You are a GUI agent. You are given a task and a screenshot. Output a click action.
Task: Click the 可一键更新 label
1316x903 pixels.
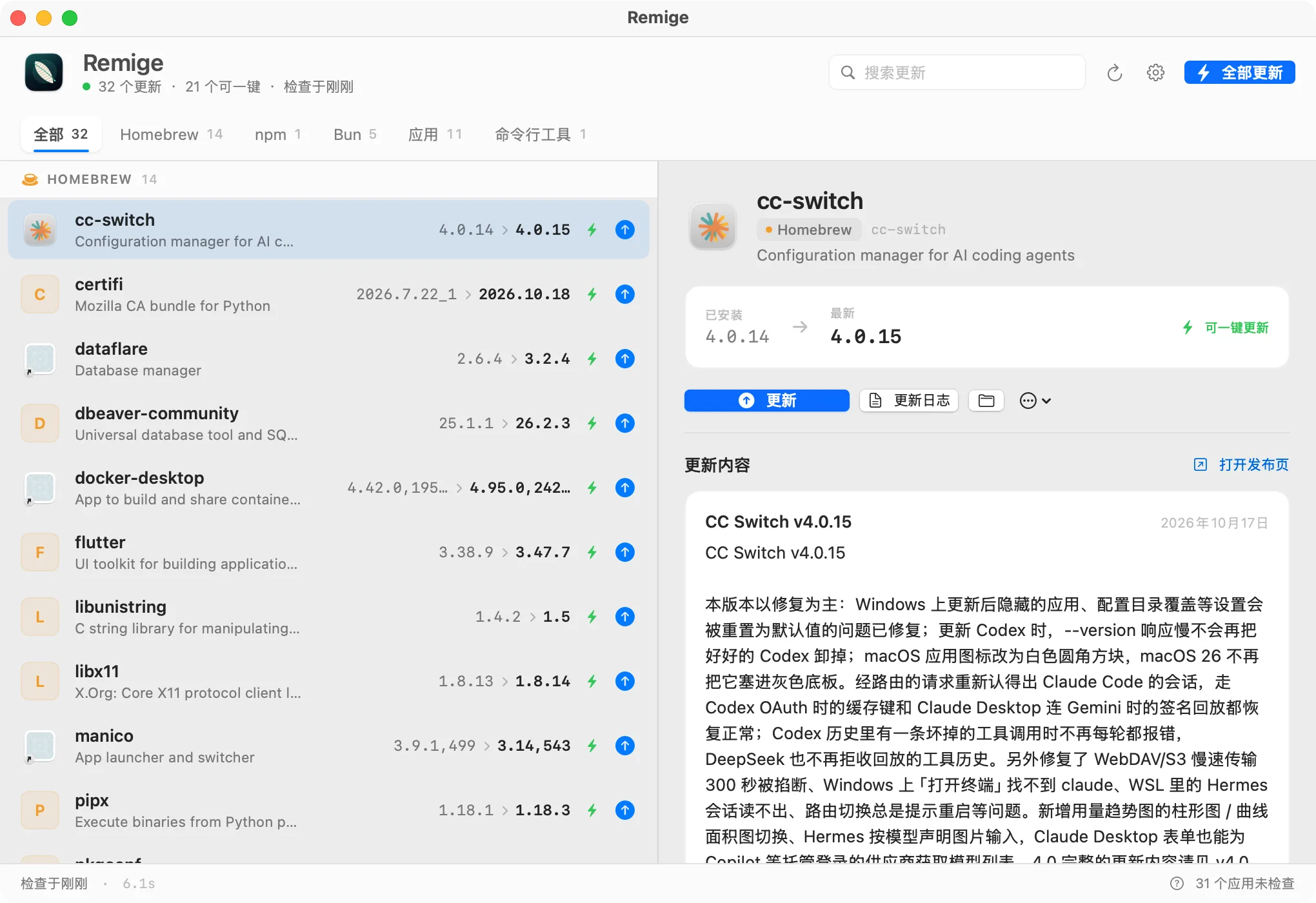tap(1236, 328)
